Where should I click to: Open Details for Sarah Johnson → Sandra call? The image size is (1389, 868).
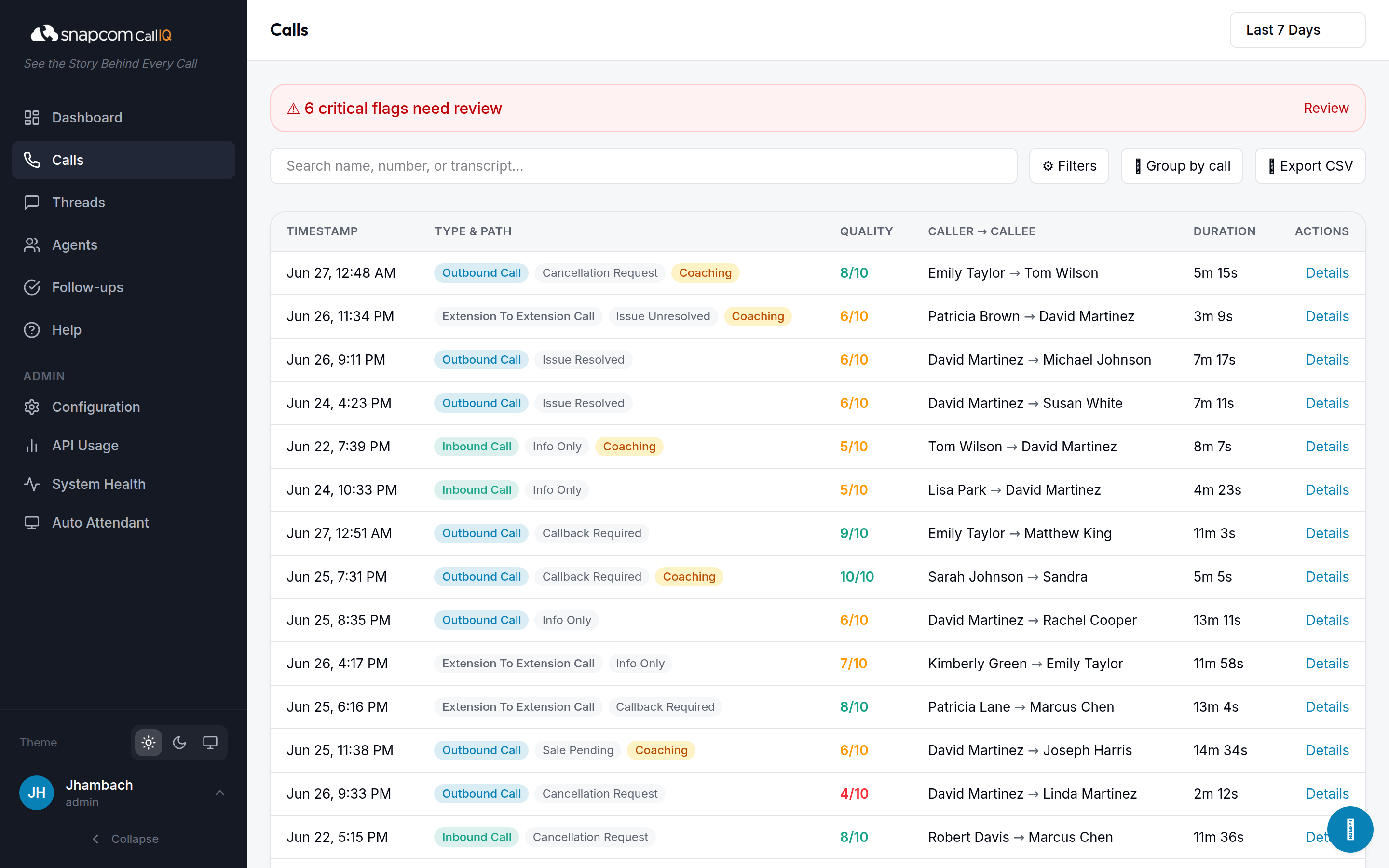coord(1327,577)
